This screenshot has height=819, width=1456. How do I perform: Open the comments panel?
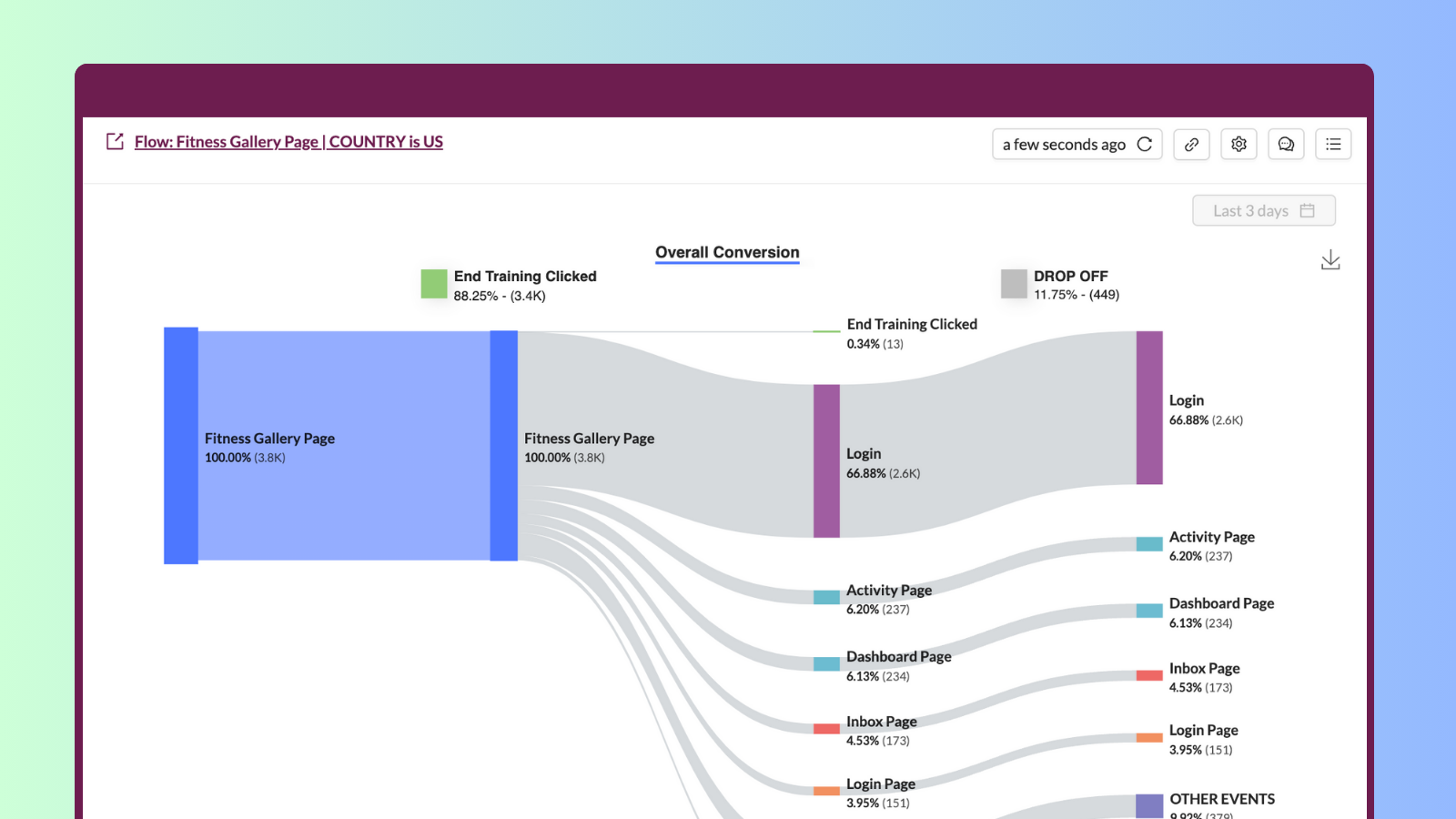[x=1286, y=144]
